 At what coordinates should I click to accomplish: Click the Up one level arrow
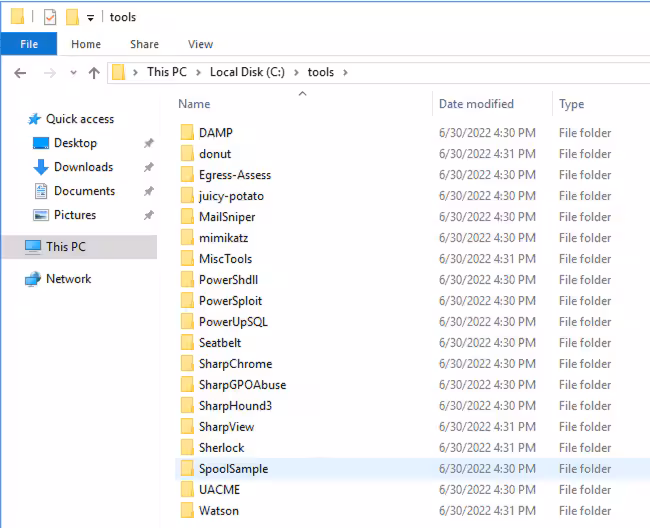[x=94, y=73]
